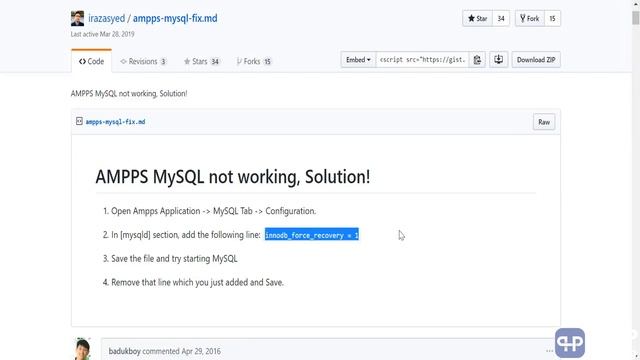Open the Revisions tab
Image resolution: width=640 pixels, height=360 pixels.
pos(143,61)
